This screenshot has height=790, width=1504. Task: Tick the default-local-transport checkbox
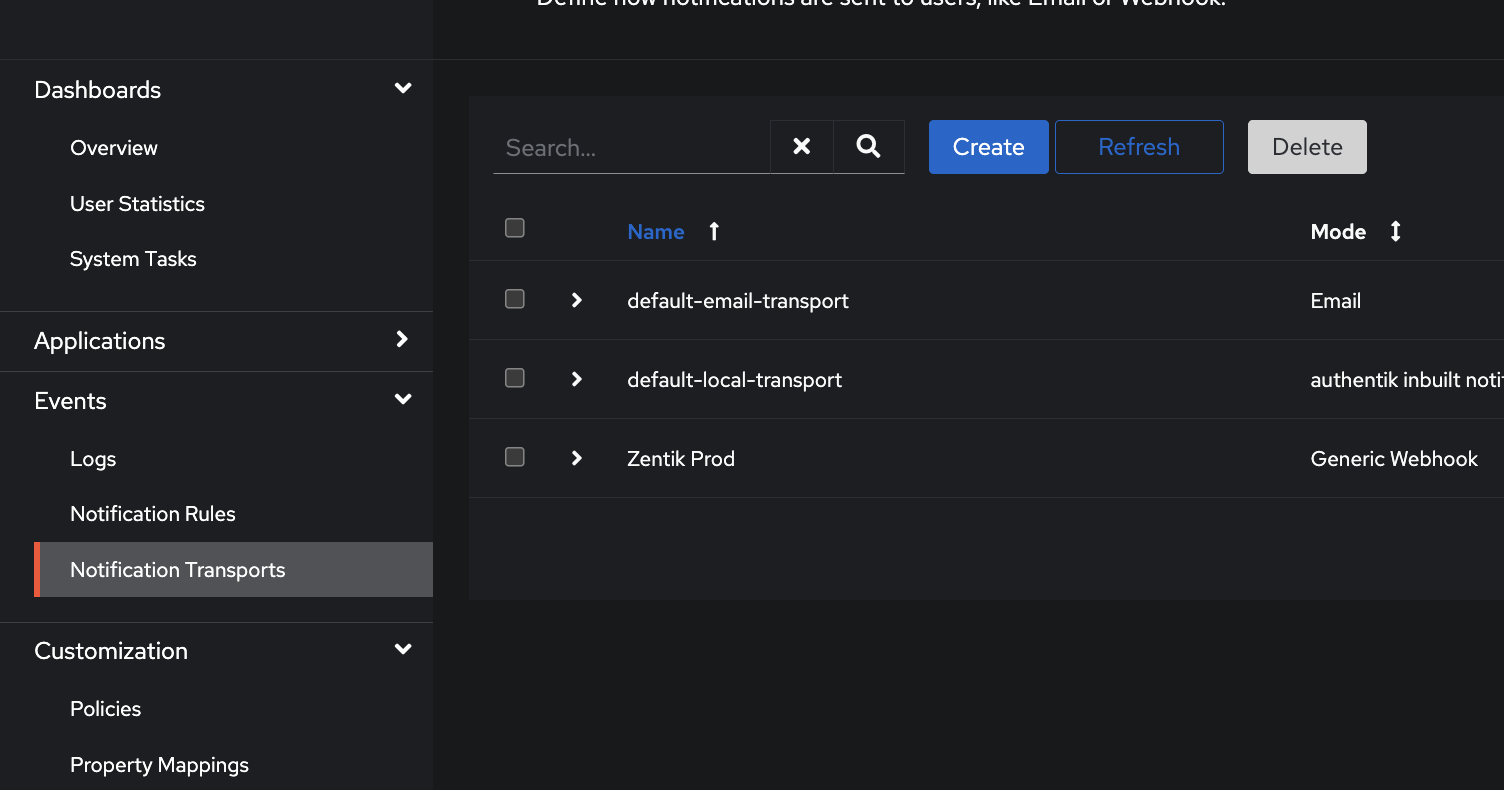515,378
